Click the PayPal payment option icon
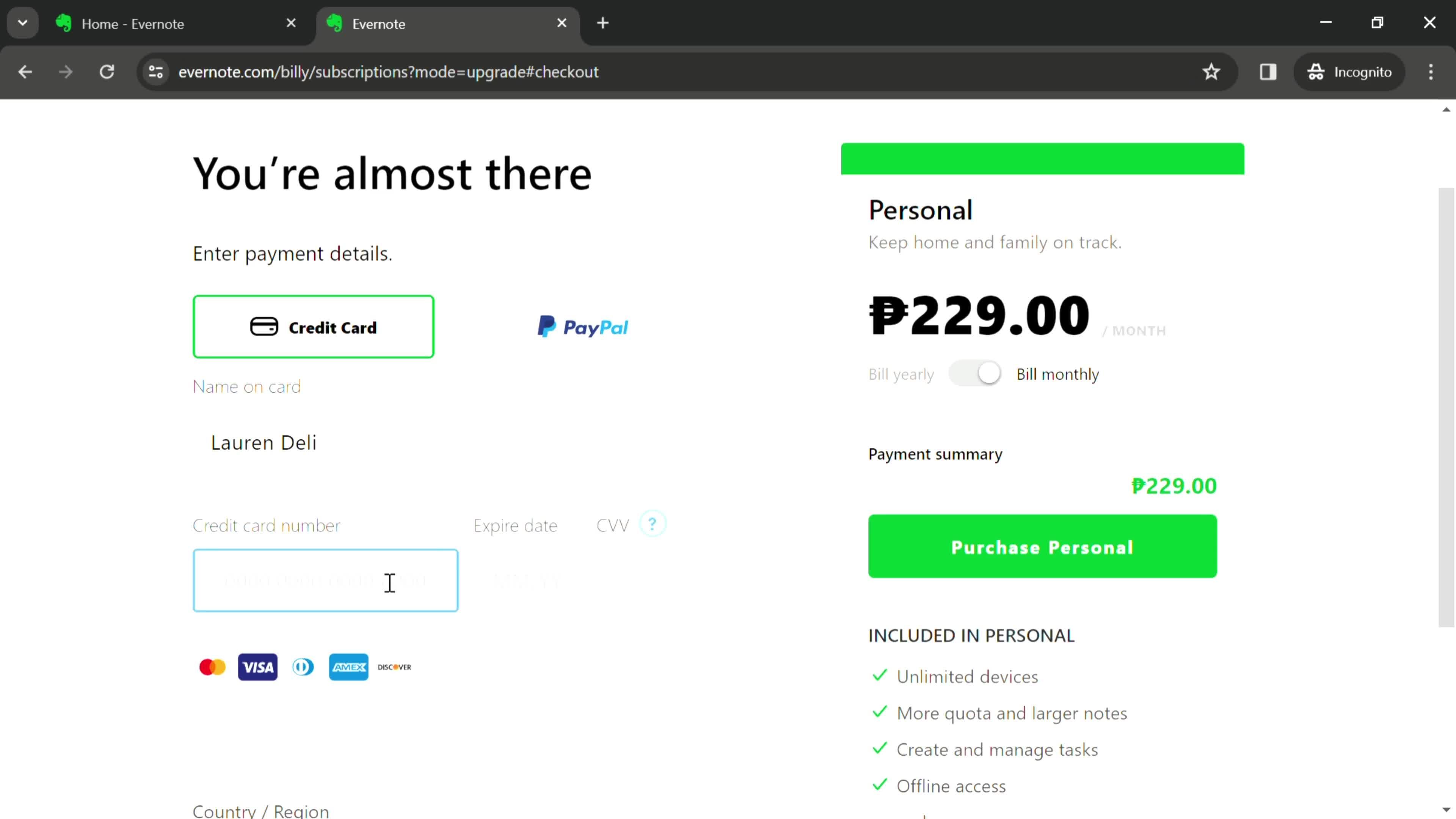1456x819 pixels. tap(583, 327)
